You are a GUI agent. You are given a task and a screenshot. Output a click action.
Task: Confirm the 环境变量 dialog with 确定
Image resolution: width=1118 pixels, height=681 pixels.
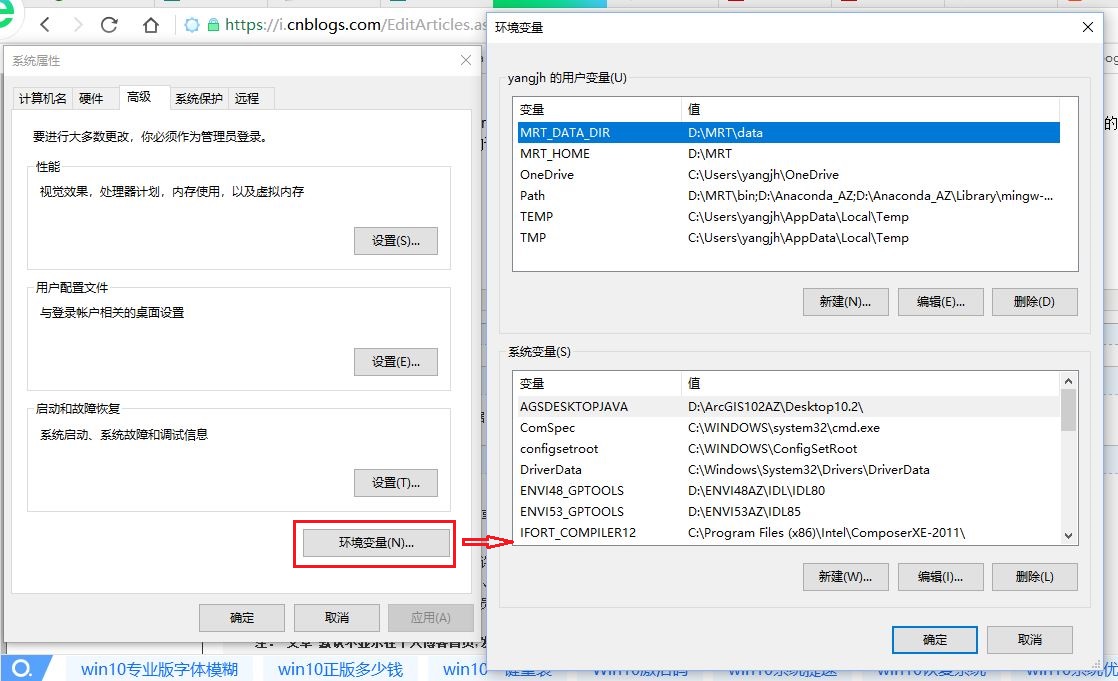pos(935,640)
